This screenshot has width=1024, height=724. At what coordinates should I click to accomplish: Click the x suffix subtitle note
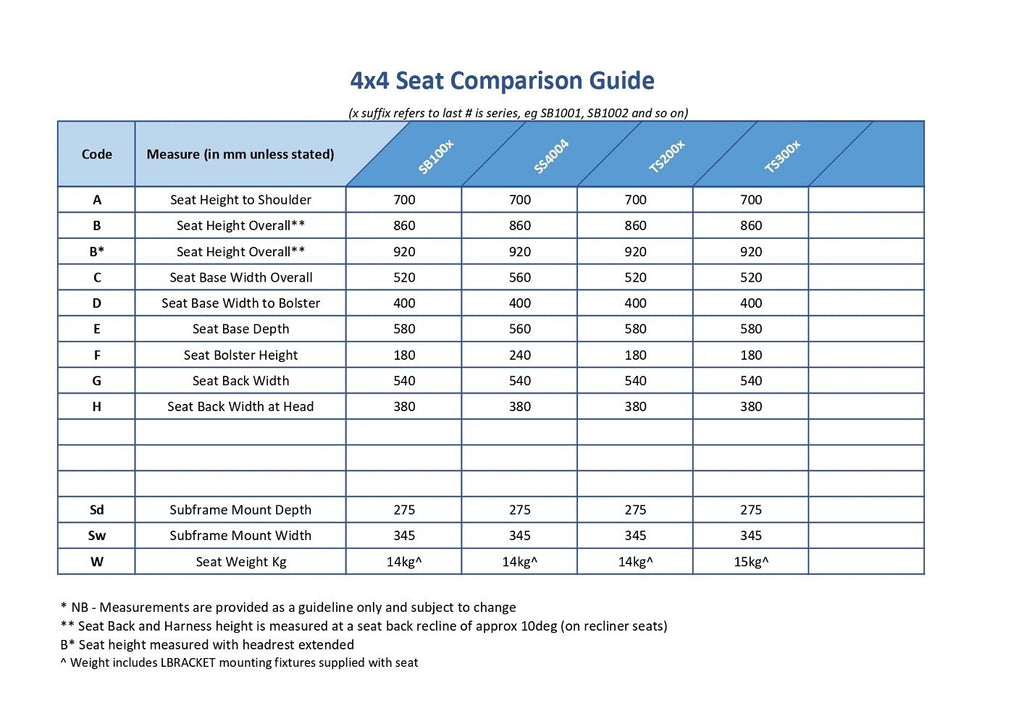tap(517, 113)
